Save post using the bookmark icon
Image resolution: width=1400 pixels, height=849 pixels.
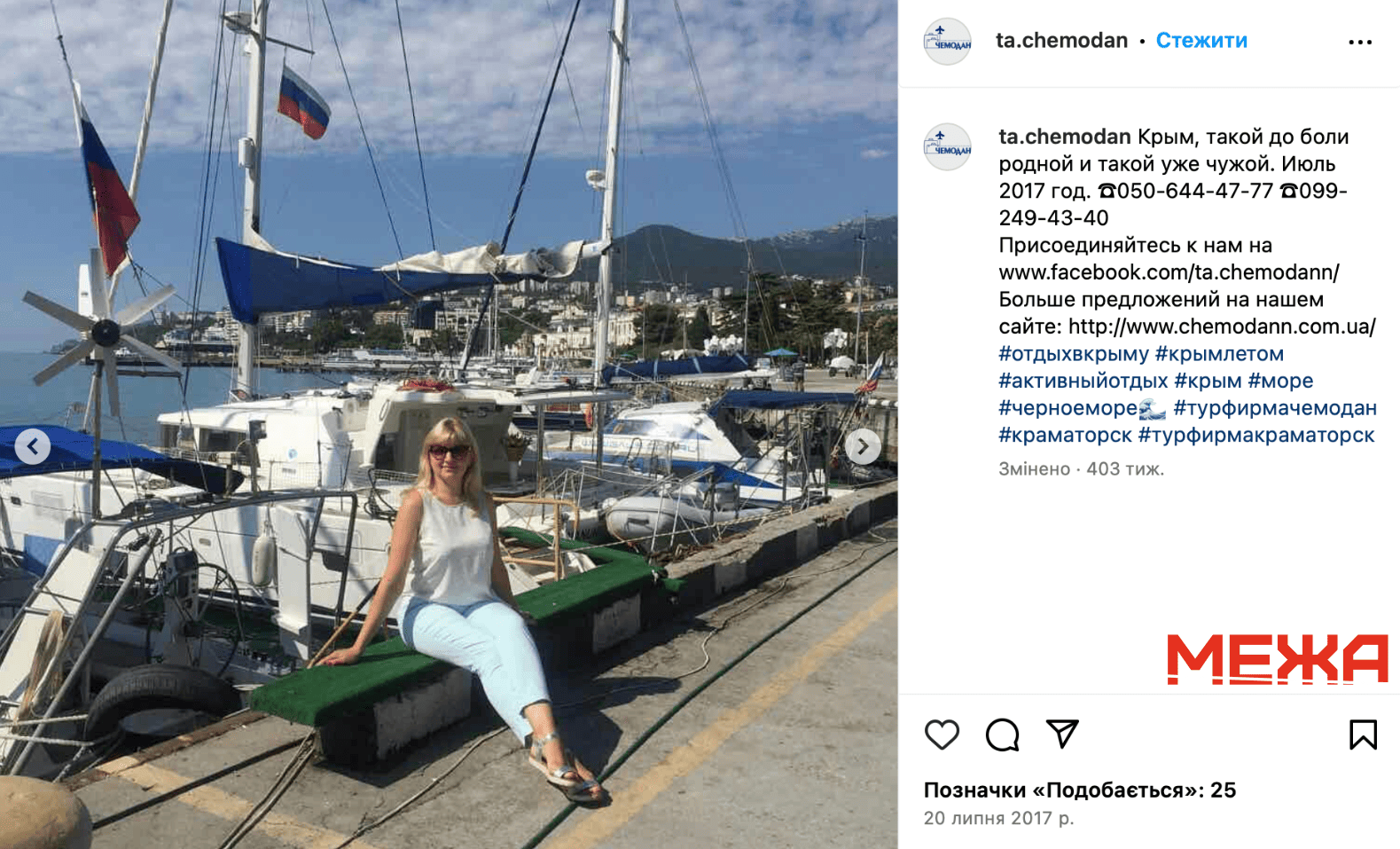(x=1363, y=735)
